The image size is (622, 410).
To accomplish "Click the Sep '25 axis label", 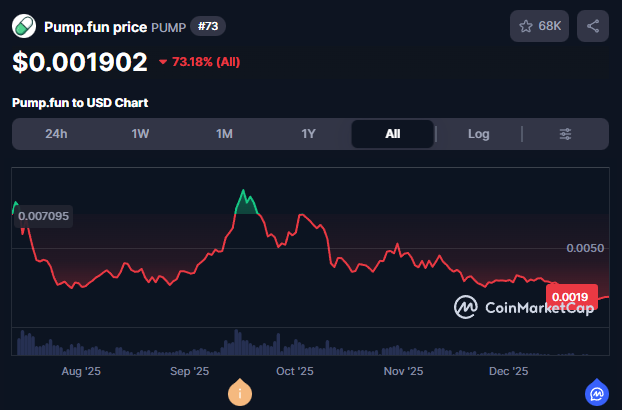I will coord(190,371).
